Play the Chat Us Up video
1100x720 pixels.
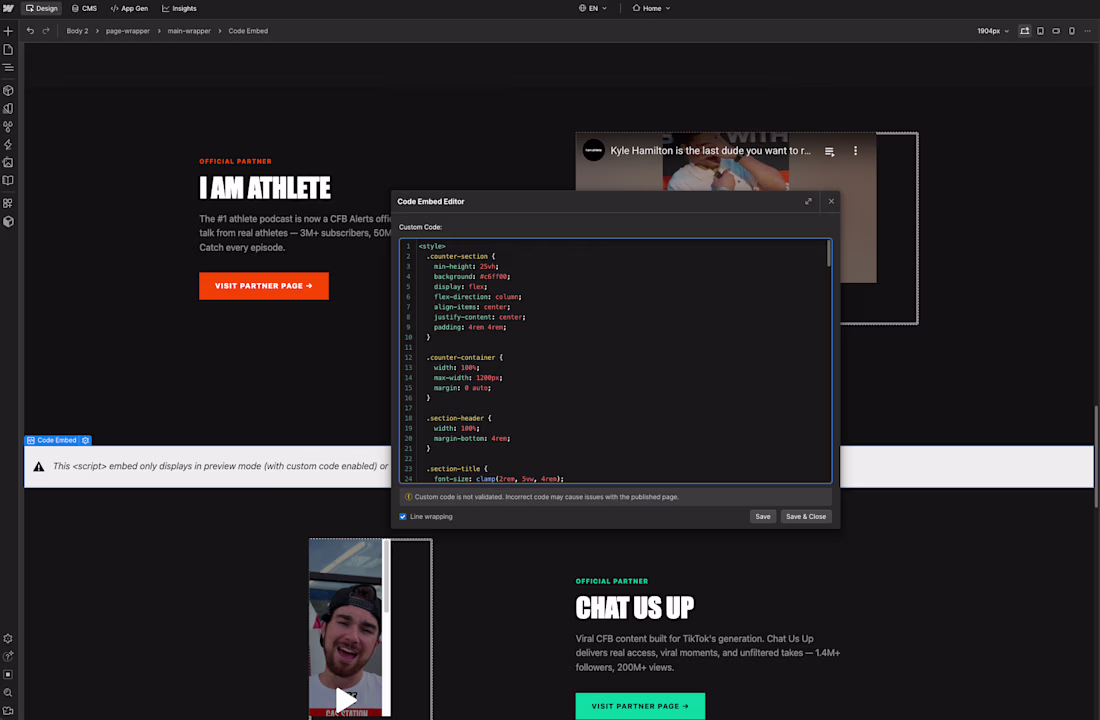pyautogui.click(x=346, y=700)
